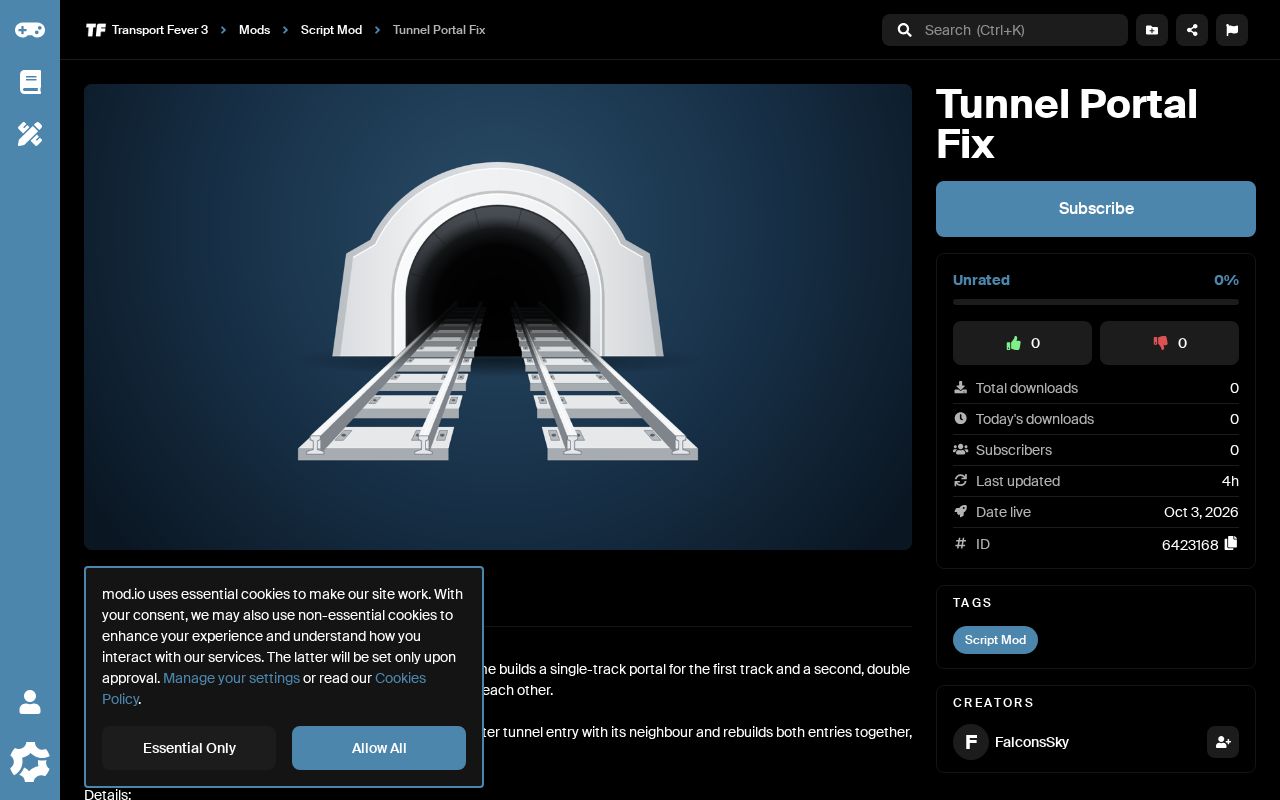
Task: Give the mod a thumbs down
Action: (1169, 343)
